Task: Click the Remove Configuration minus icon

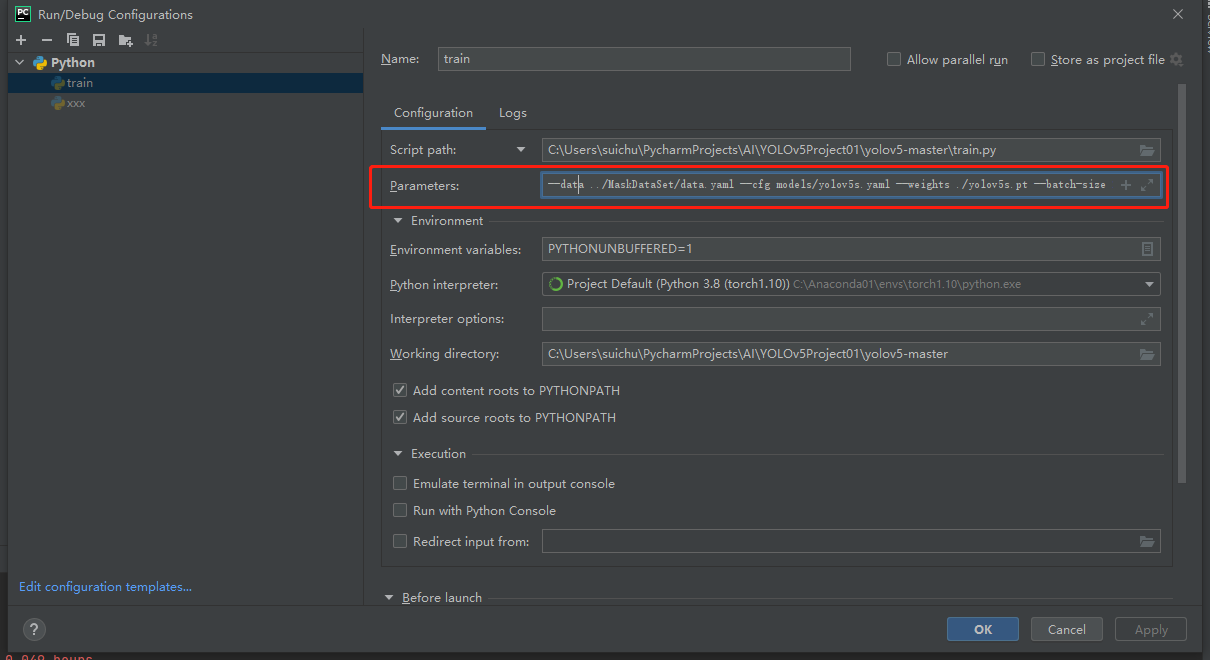Action: click(x=47, y=40)
